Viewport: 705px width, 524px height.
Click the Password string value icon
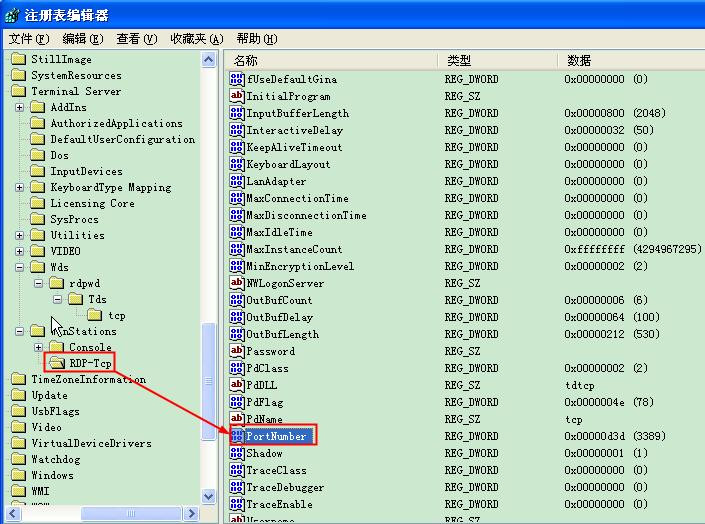tap(238, 351)
